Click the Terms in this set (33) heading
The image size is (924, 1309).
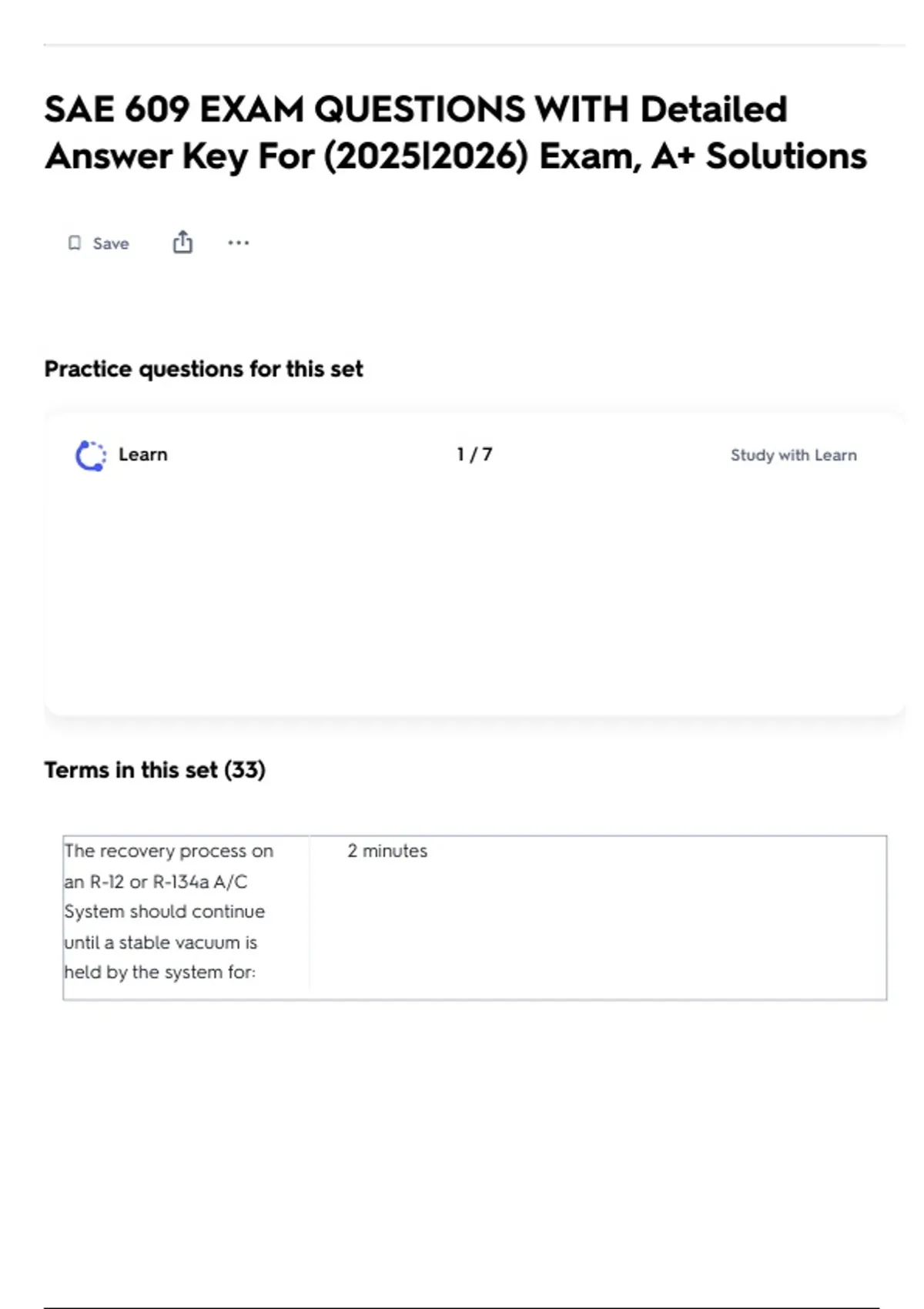[155, 770]
